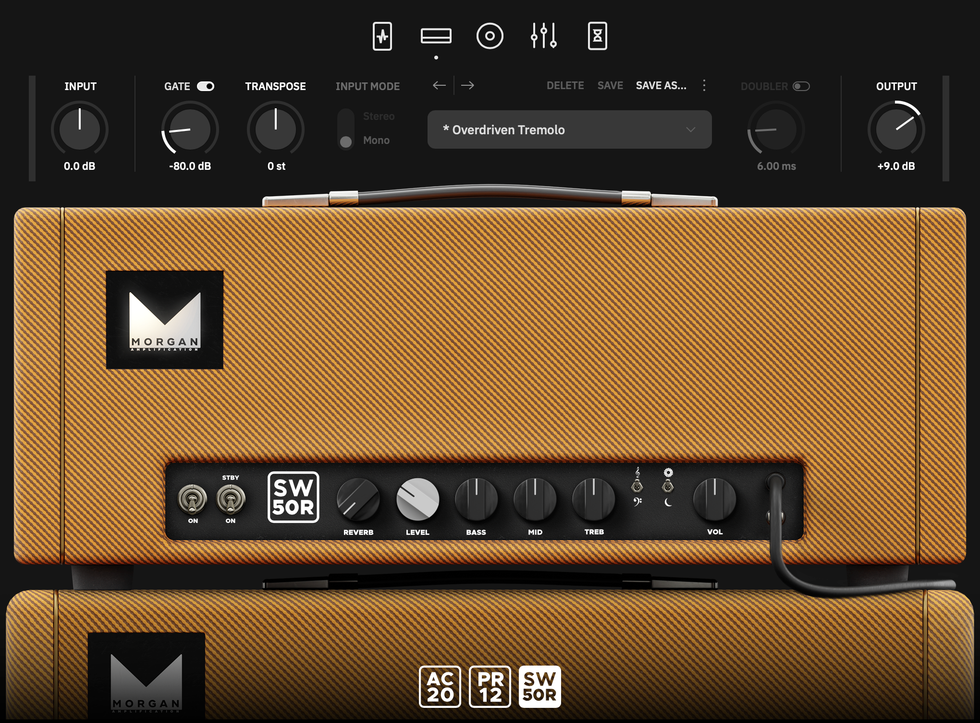980x723 pixels.
Task: Expand the Overdriven Tremolo preset dropdown
Action: [569, 130]
